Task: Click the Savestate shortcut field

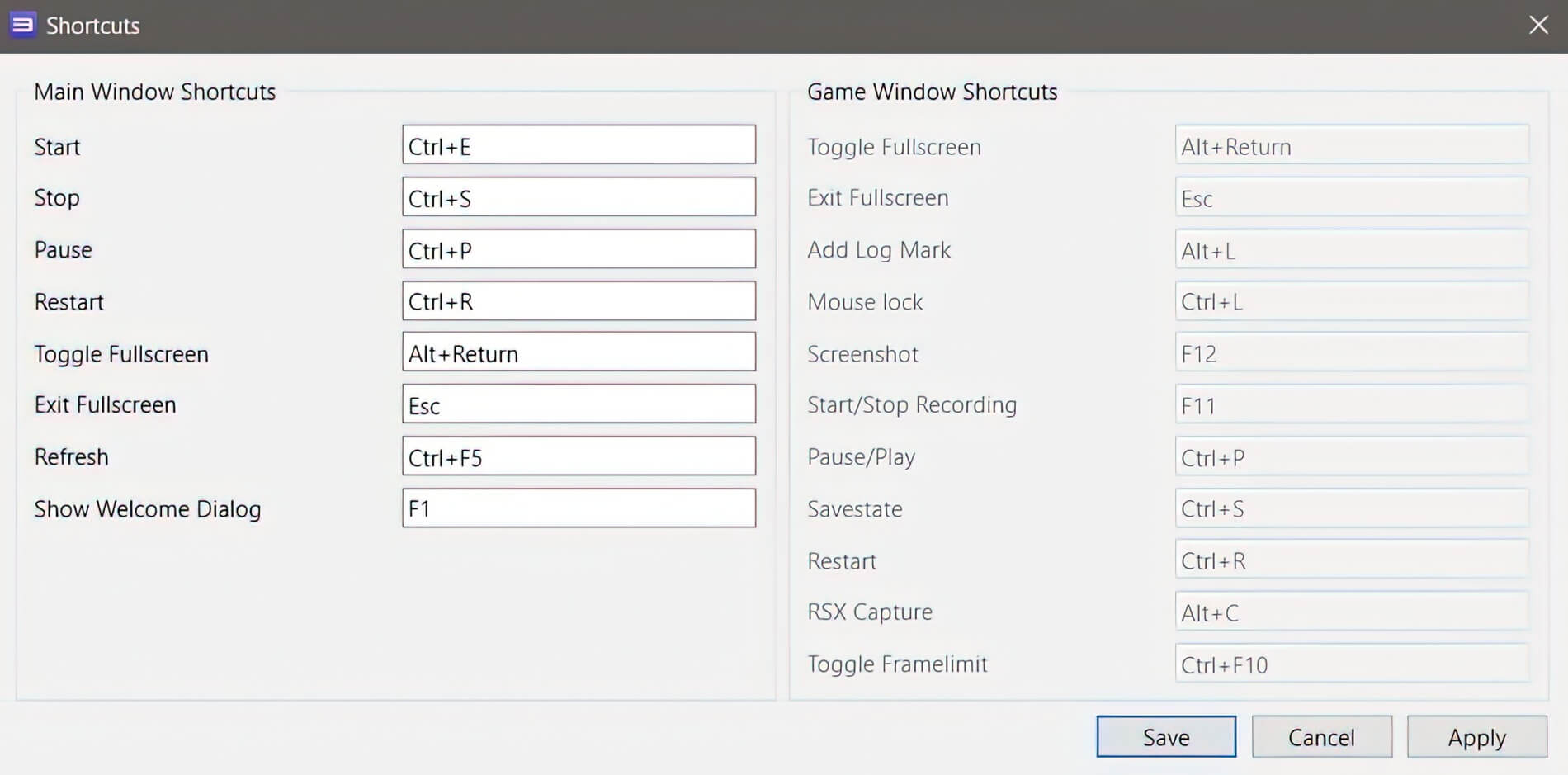Action: [1352, 508]
